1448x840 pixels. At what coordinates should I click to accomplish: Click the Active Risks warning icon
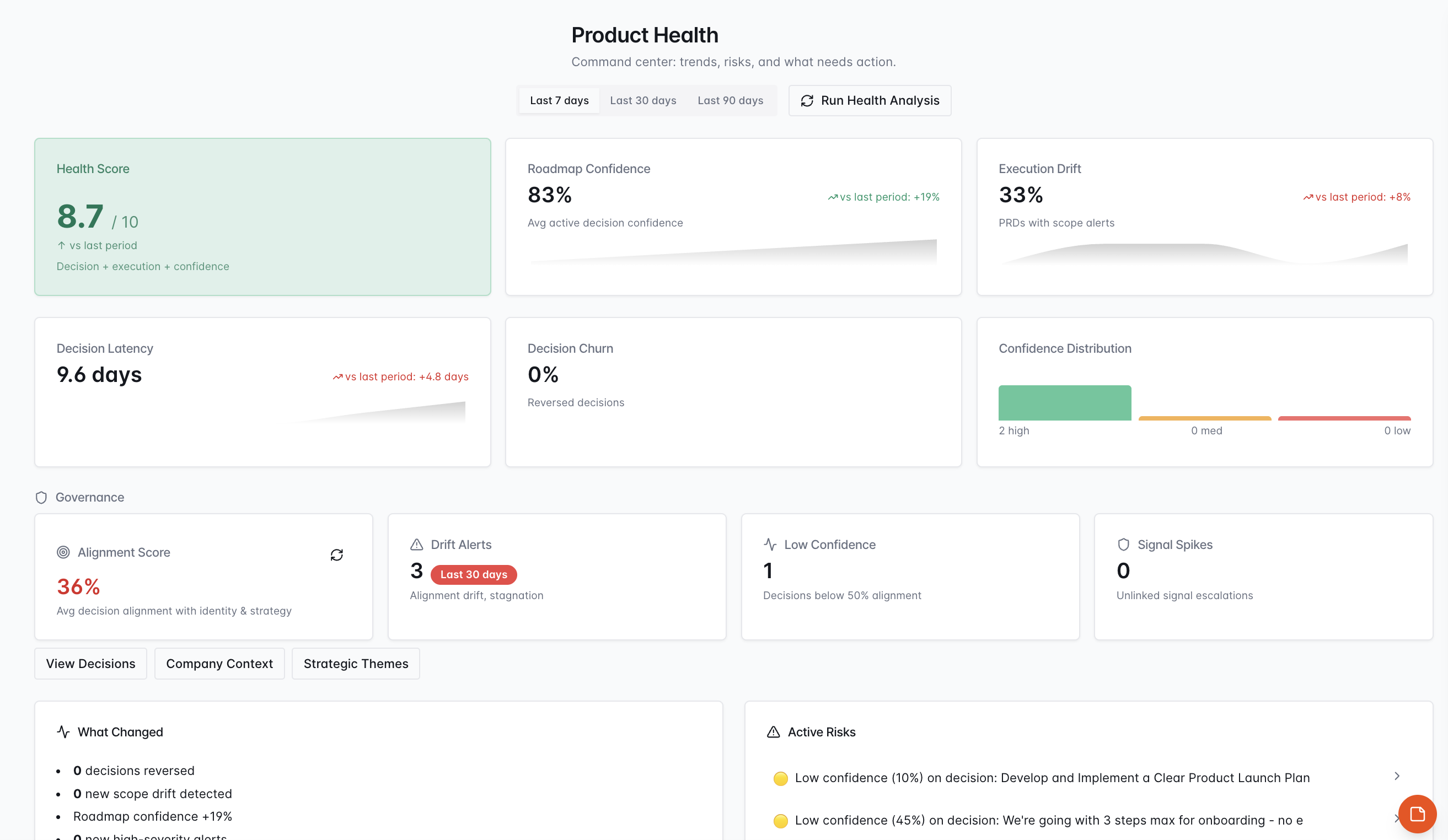774,732
